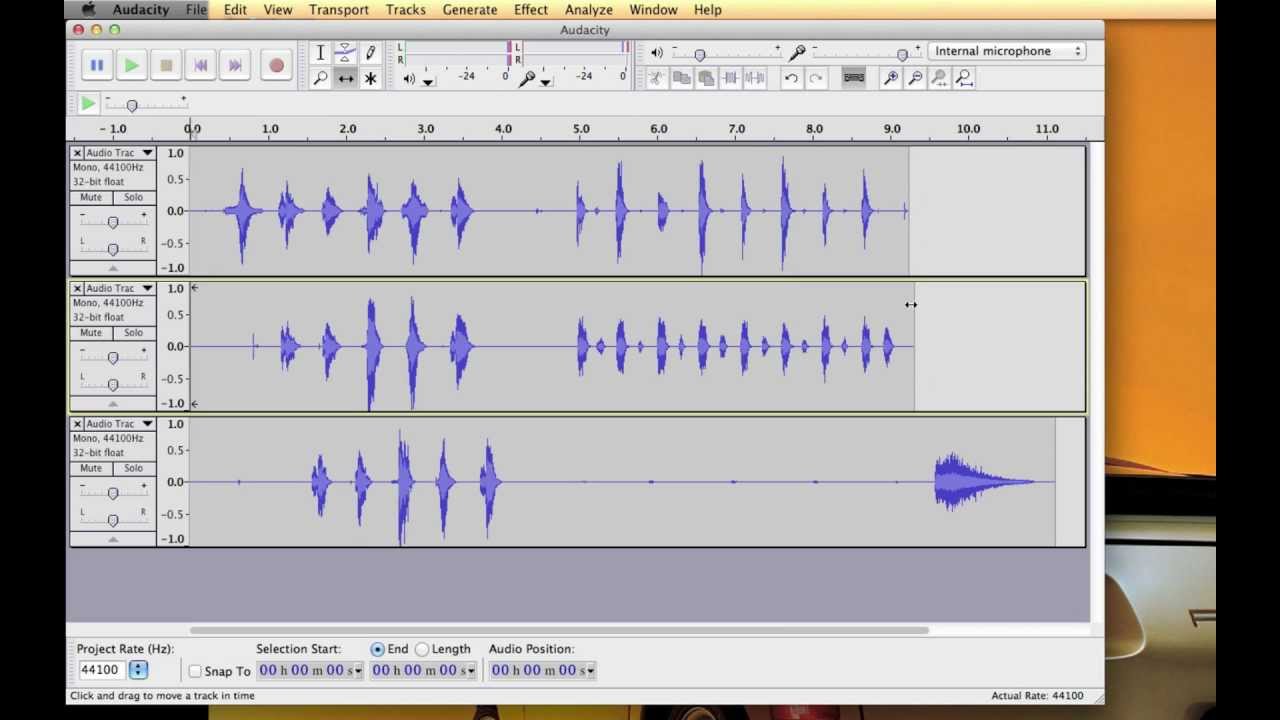Select the Multi-Tool asterisk icon
Image resolution: width=1280 pixels, height=720 pixels.
(370, 78)
